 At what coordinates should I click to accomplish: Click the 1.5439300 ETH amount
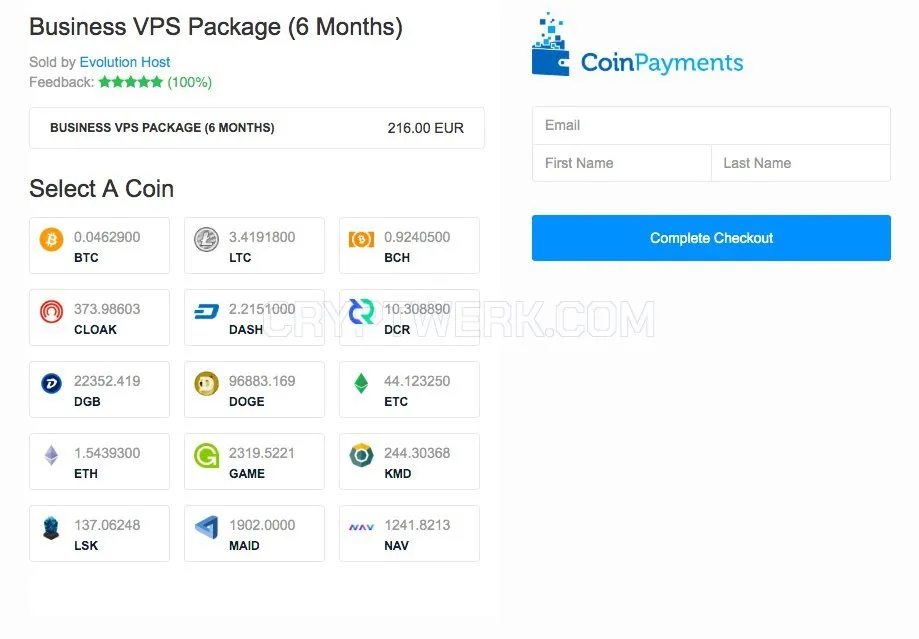coord(107,453)
